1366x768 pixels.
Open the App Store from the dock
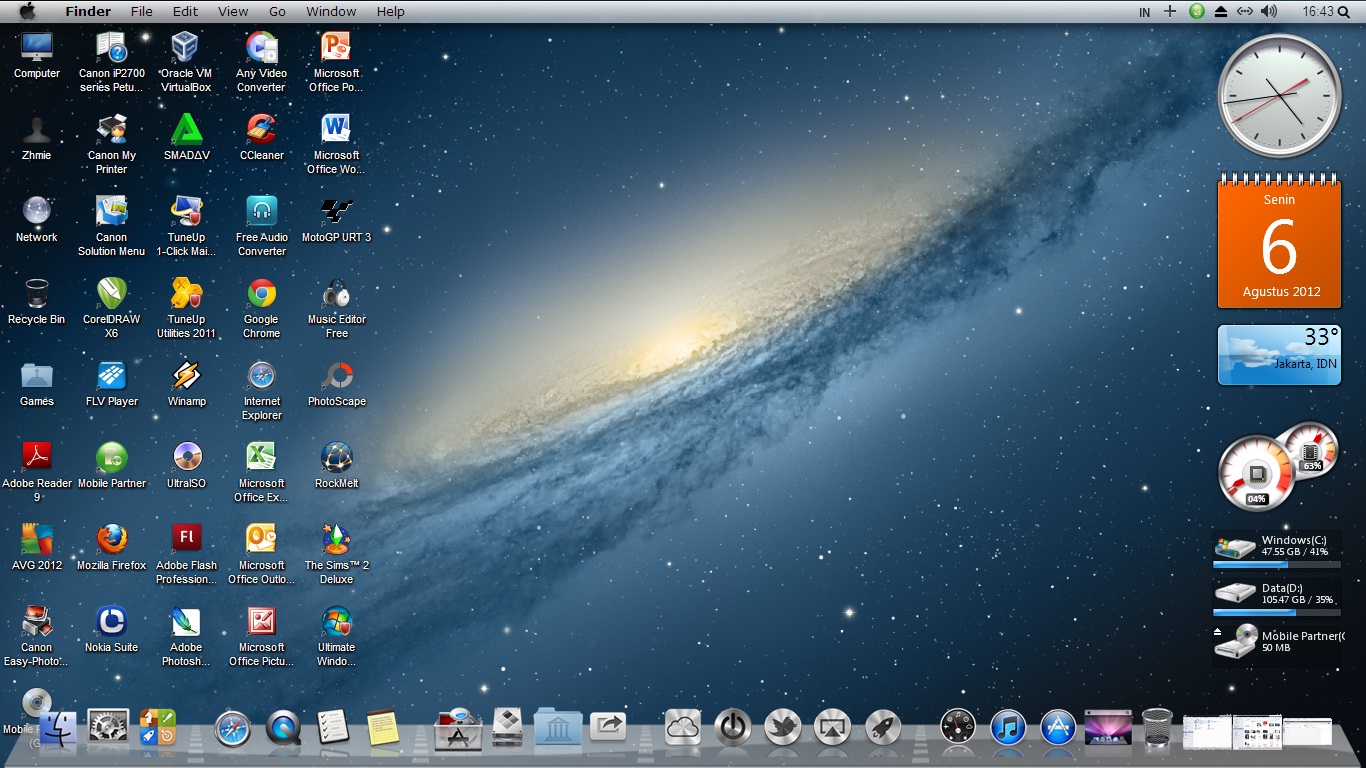point(1057,727)
